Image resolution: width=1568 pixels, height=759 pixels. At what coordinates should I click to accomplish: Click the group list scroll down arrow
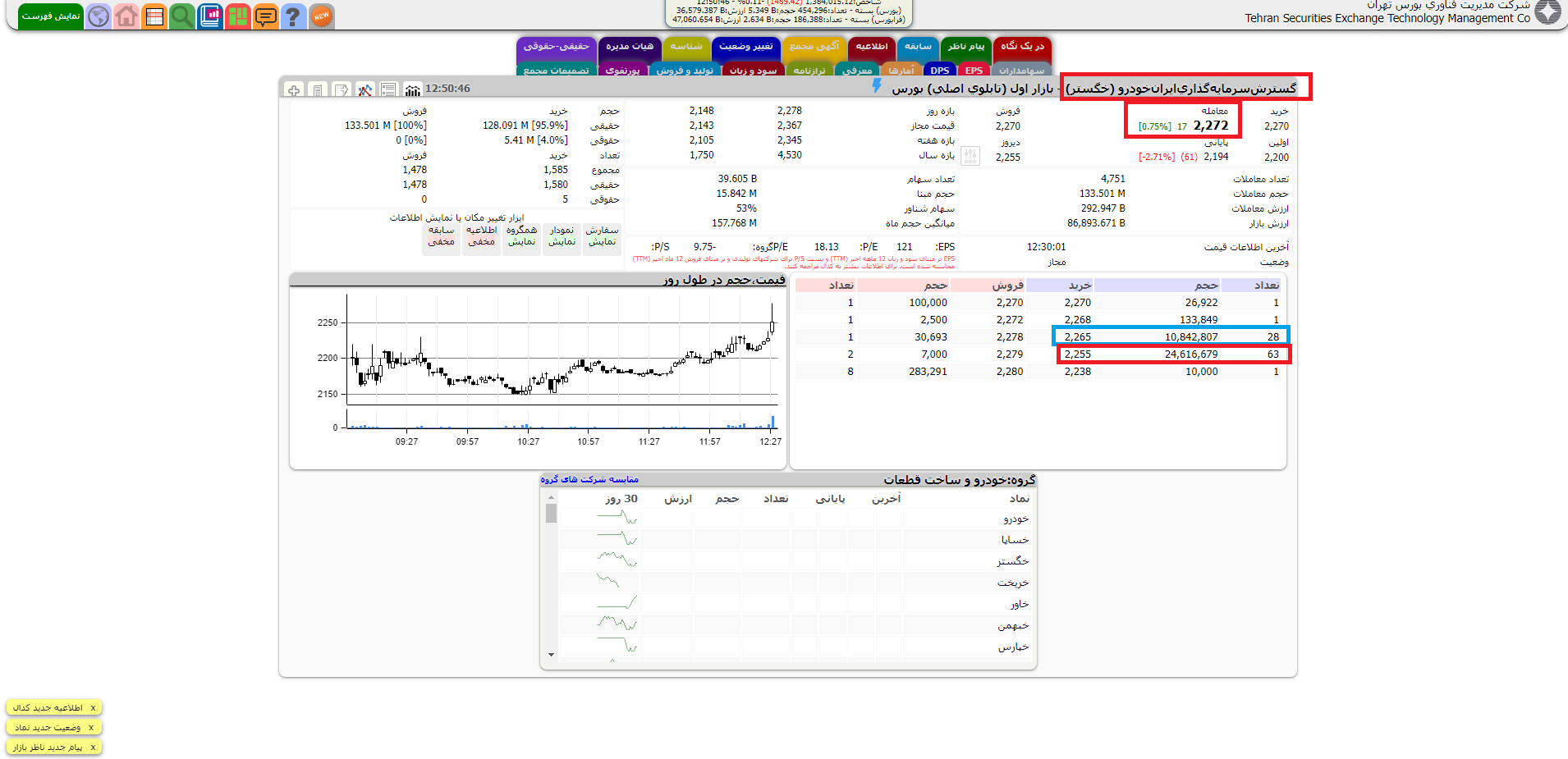551,655
